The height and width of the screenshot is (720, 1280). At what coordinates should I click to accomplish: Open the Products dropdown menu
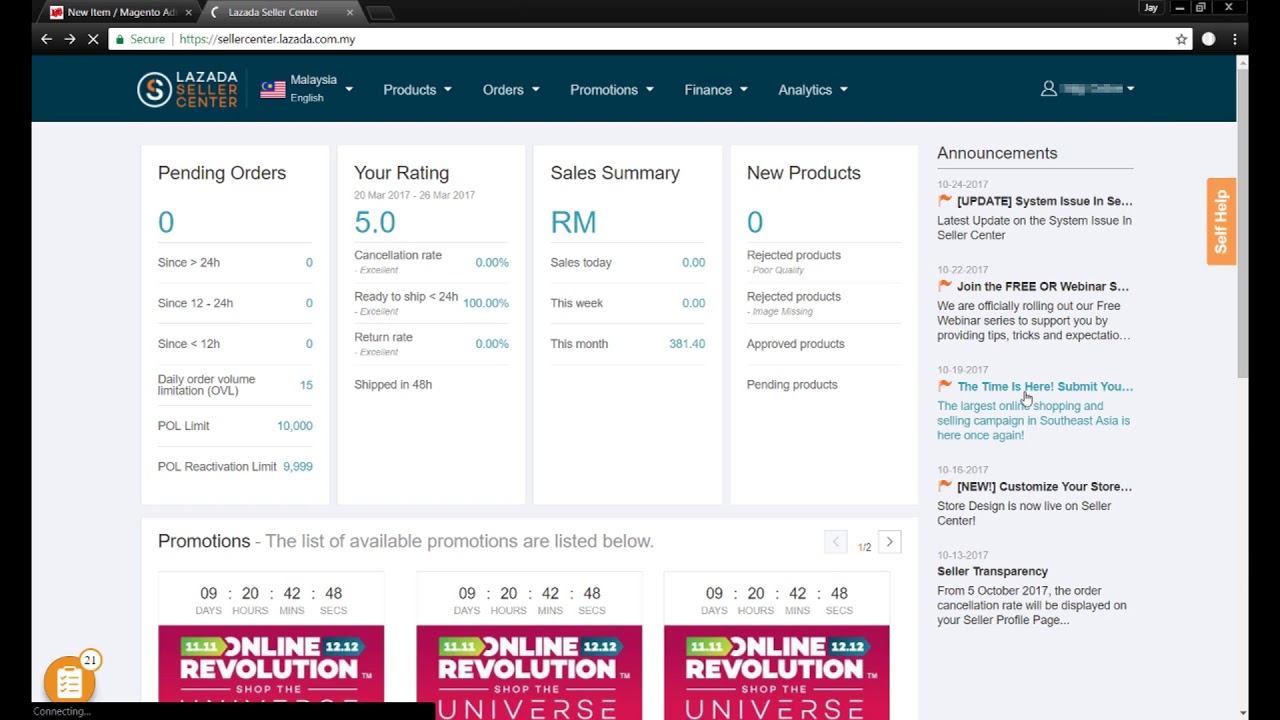417,90
